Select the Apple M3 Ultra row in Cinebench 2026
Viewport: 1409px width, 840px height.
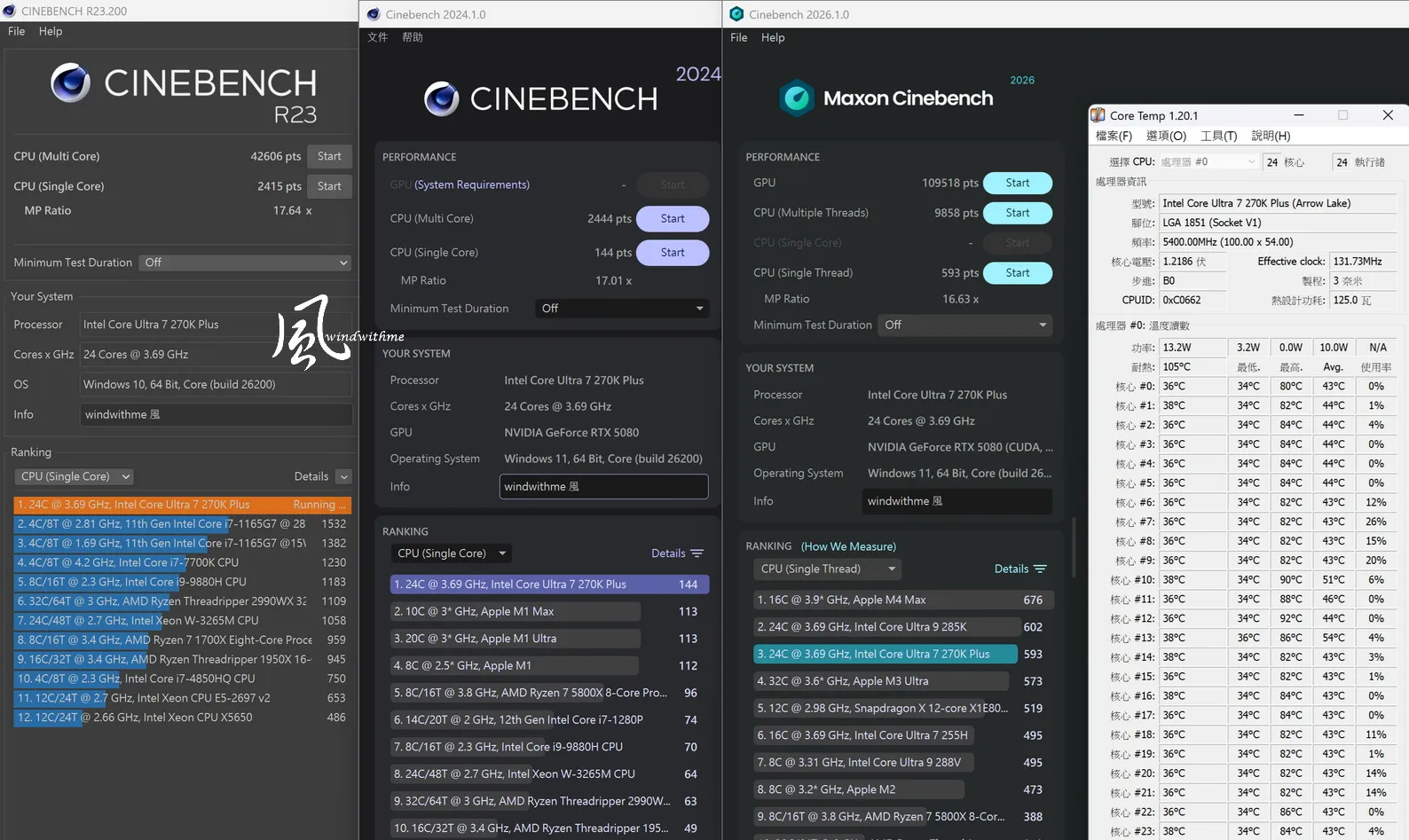[x=903, y=681]
